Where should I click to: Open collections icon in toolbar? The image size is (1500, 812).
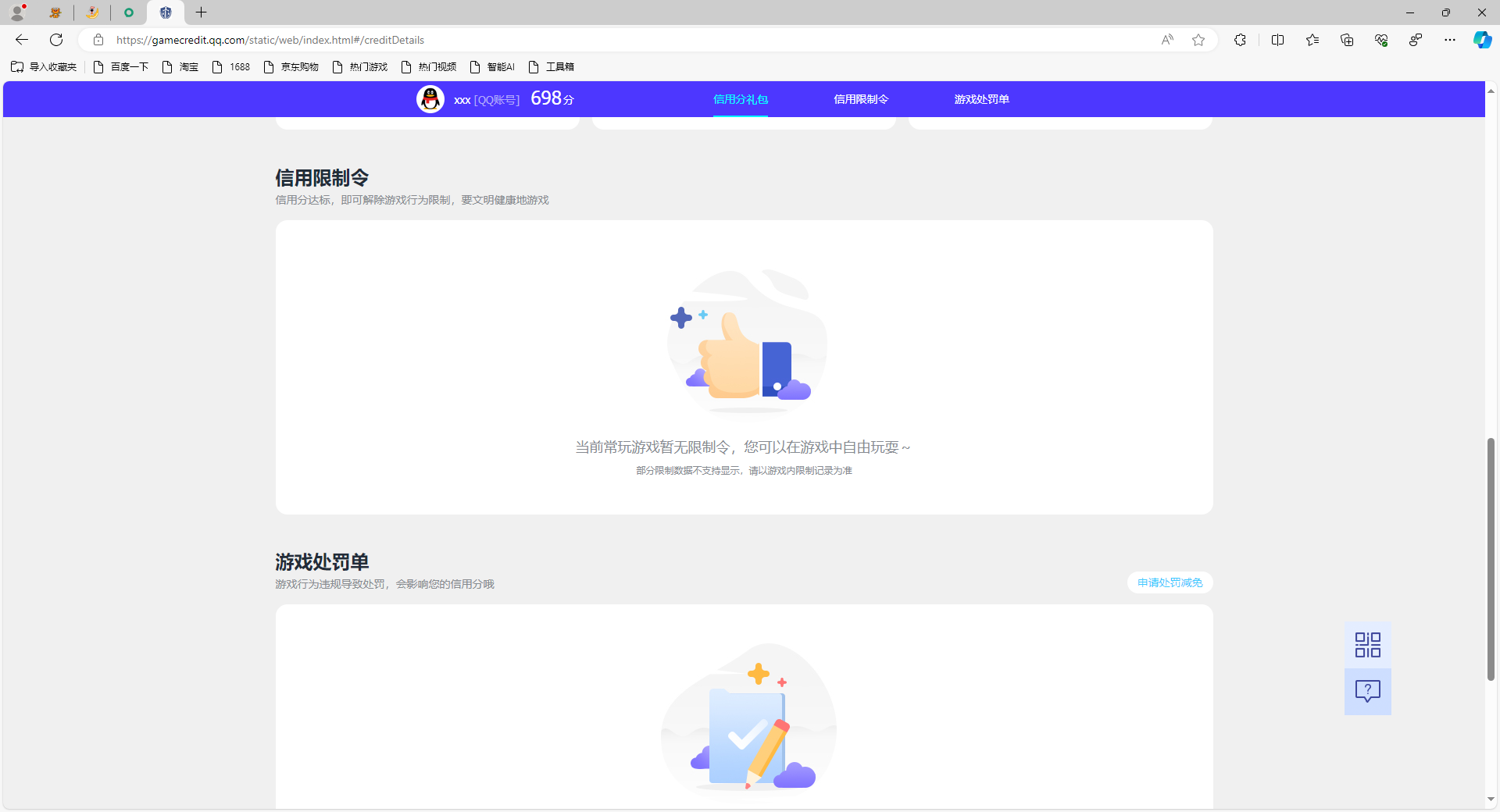[x=1347, y=40]
